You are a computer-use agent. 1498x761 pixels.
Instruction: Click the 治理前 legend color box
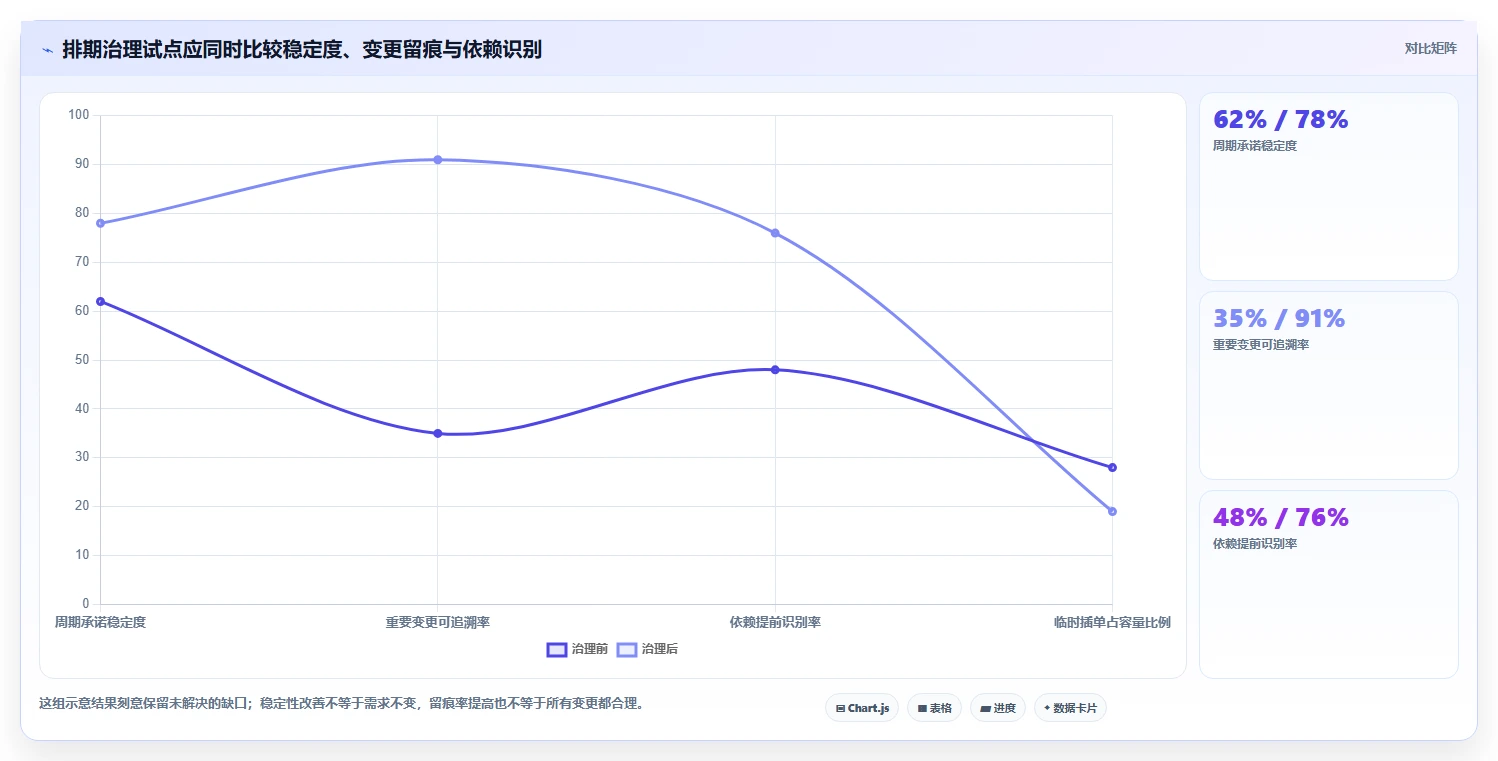tap(557, 650)
